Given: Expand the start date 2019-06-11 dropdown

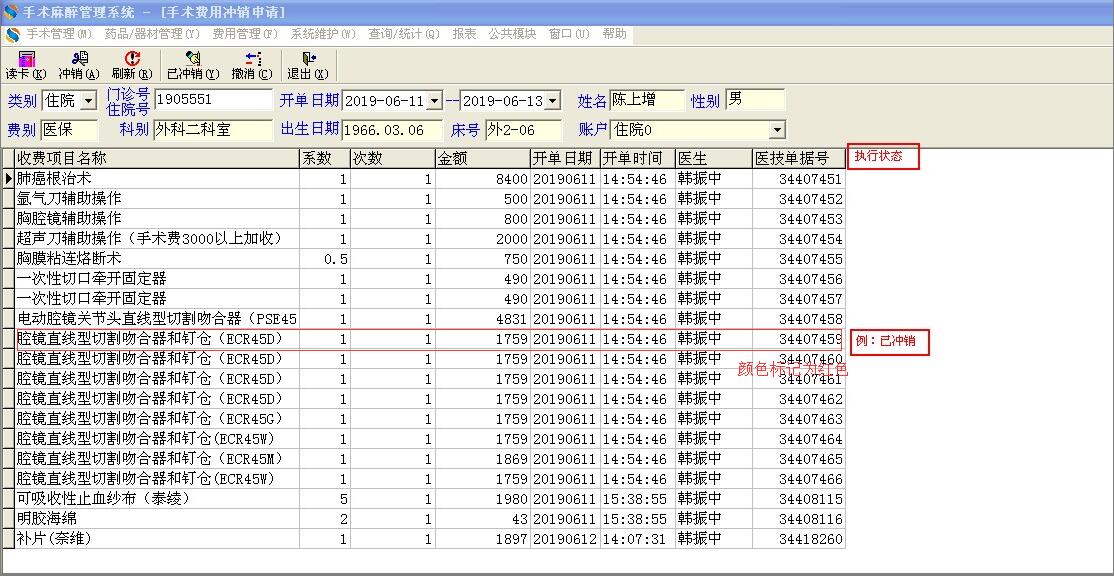Looking at the screenshot, I should pos(434,101).
